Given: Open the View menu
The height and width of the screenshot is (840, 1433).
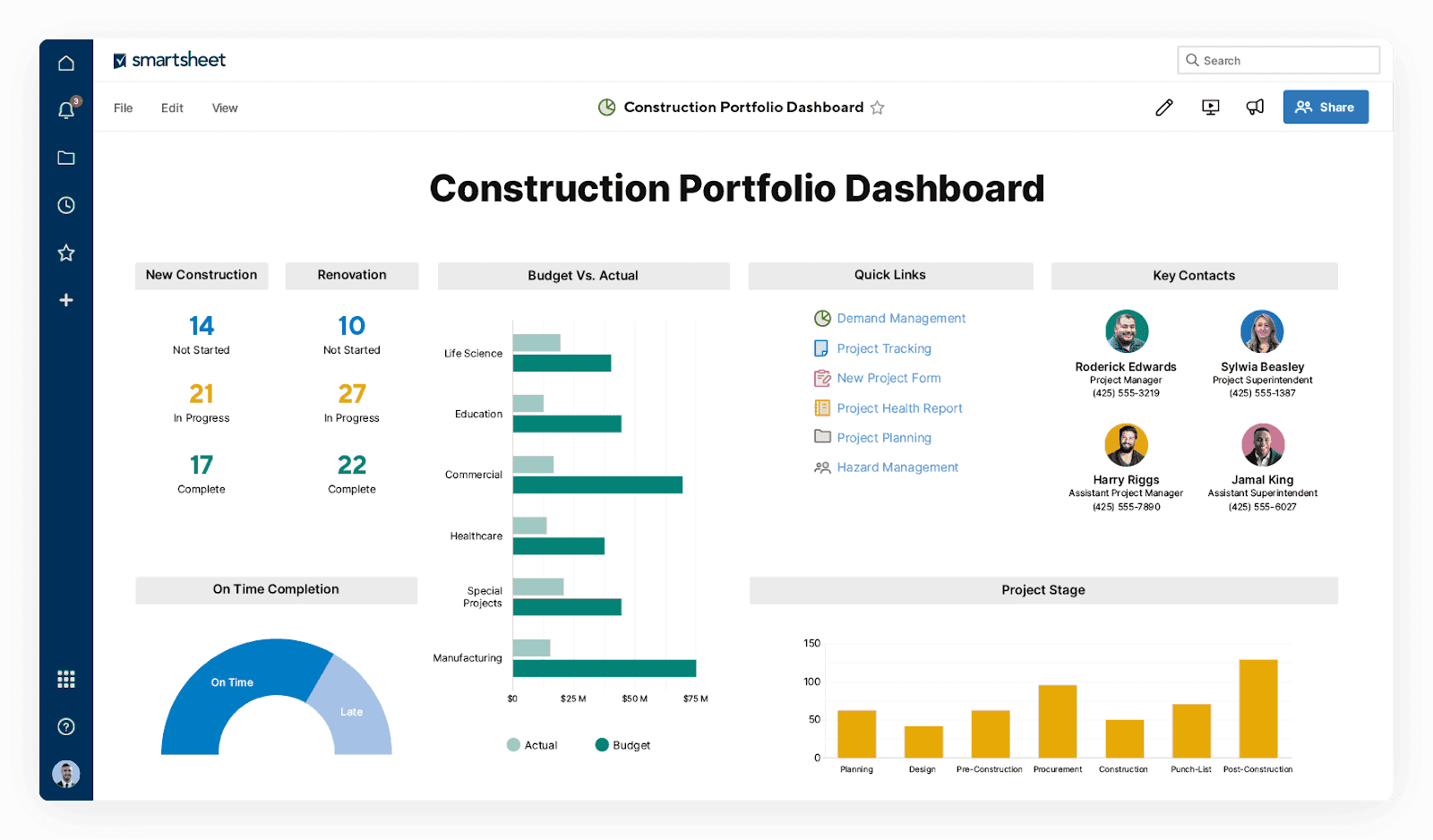Looking at the screenshot, I should click(x=224, y=107).
